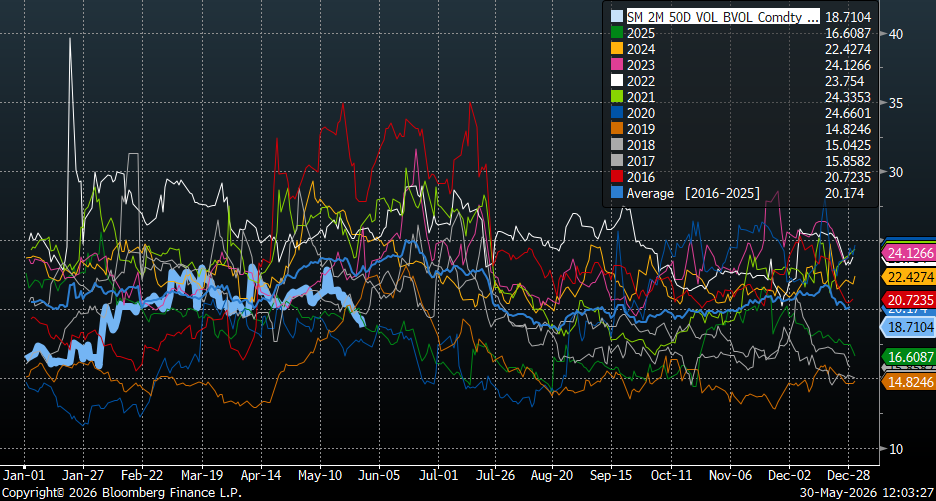
Task: Click the Jul-01 date label on x-axis
Action: 438,474
